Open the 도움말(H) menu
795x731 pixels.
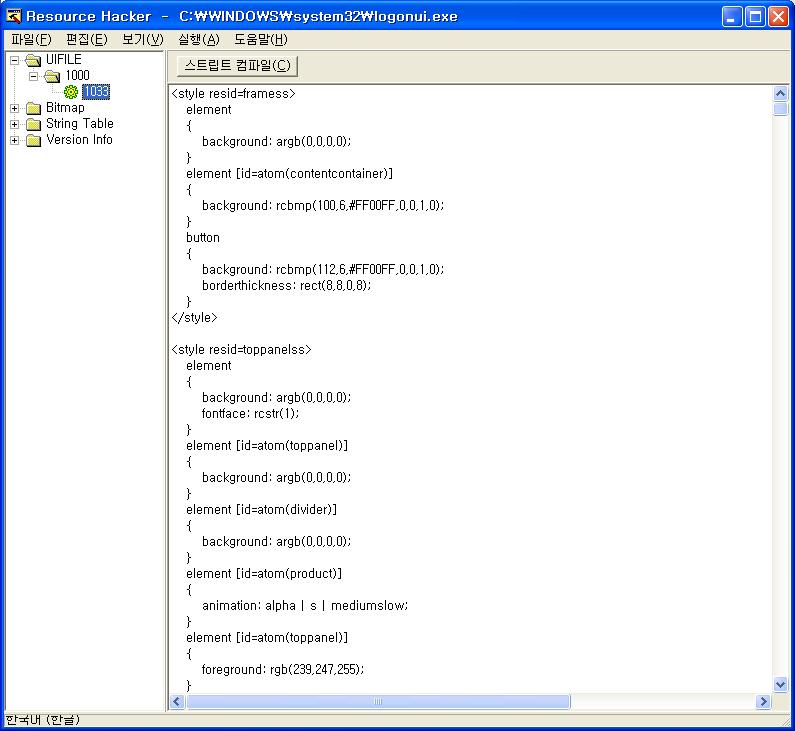[260, 40]
